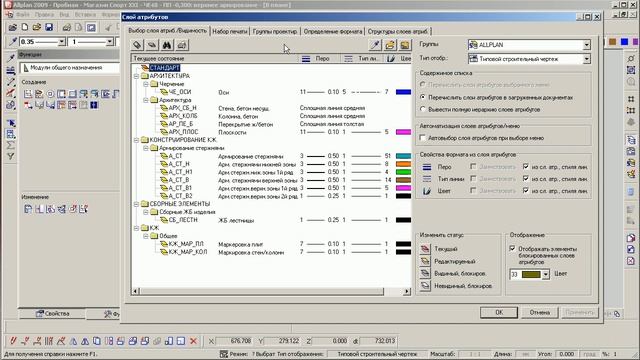Click the print icon in main toolbar

tap(67, 27)
